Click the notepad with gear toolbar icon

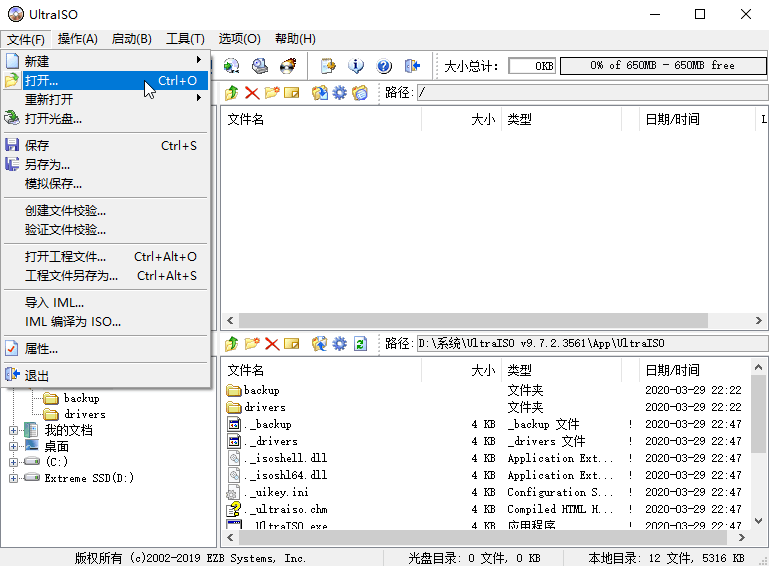(x=328, y=66)
